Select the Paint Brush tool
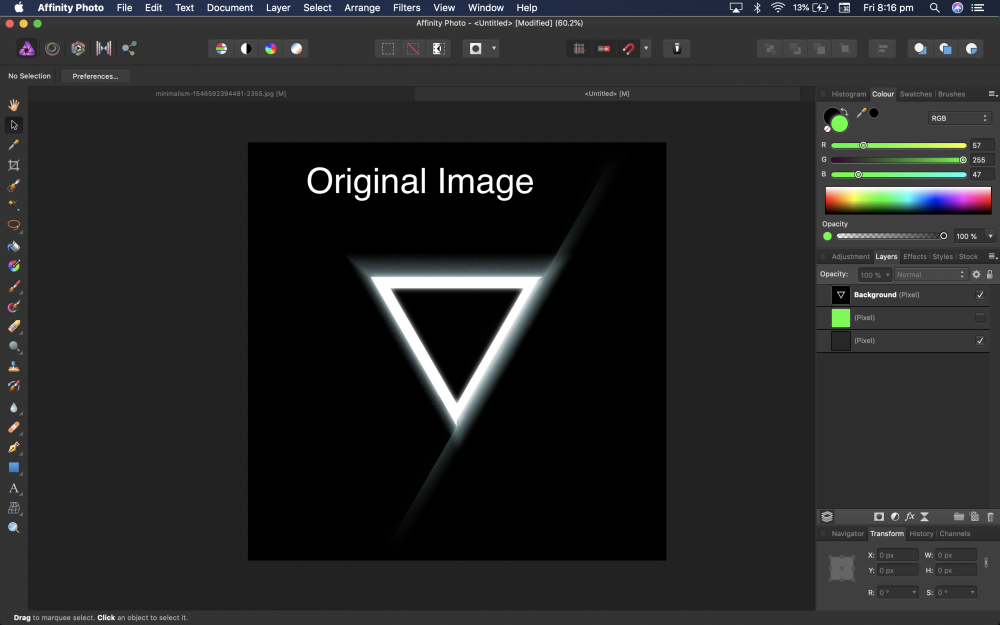The image size is (1000, 625). (x=13, y=287)
